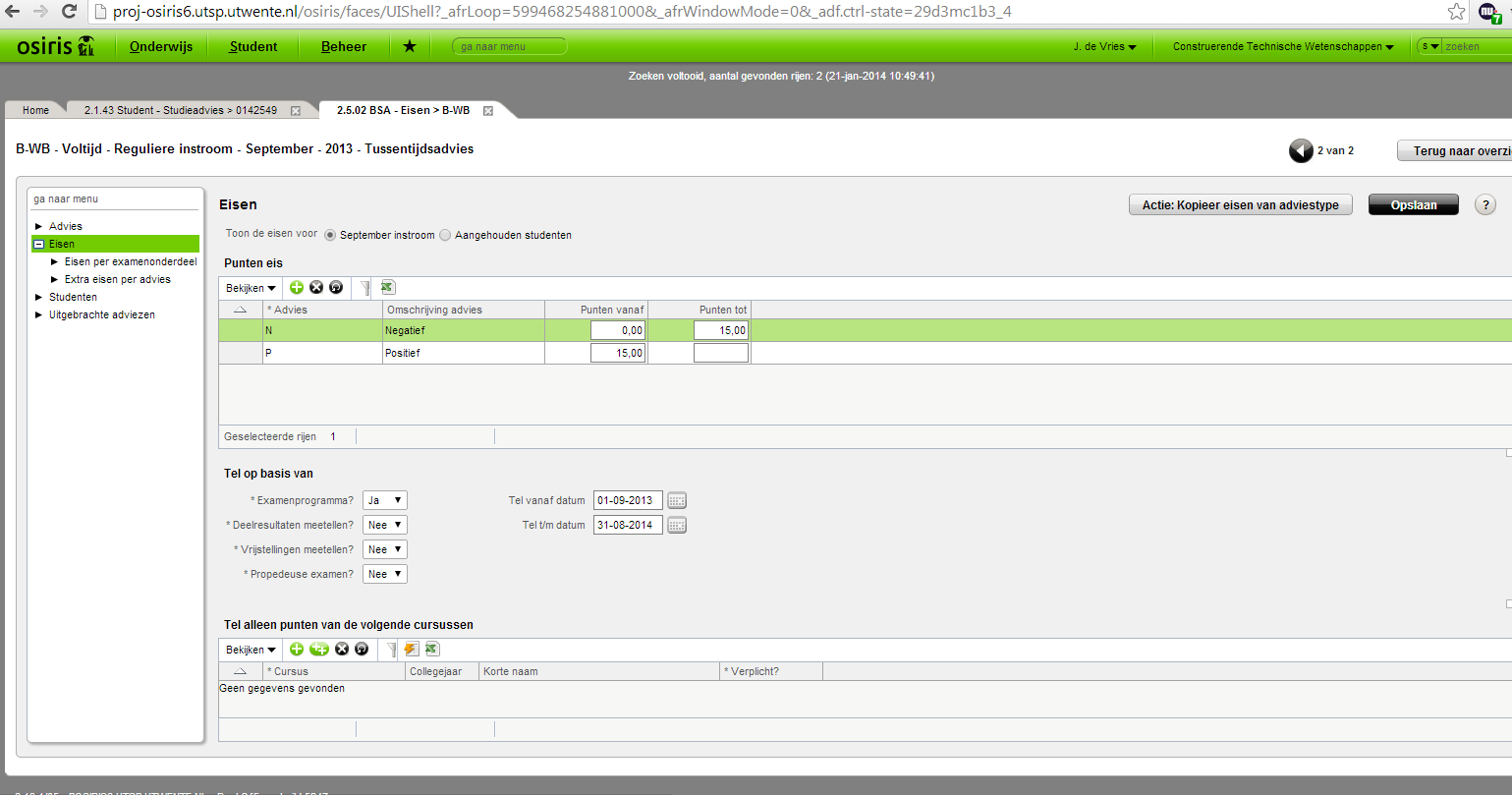1512x795 pixels.
Task: Click Punten tot field in Negatief row
Action: pos(721,330)
